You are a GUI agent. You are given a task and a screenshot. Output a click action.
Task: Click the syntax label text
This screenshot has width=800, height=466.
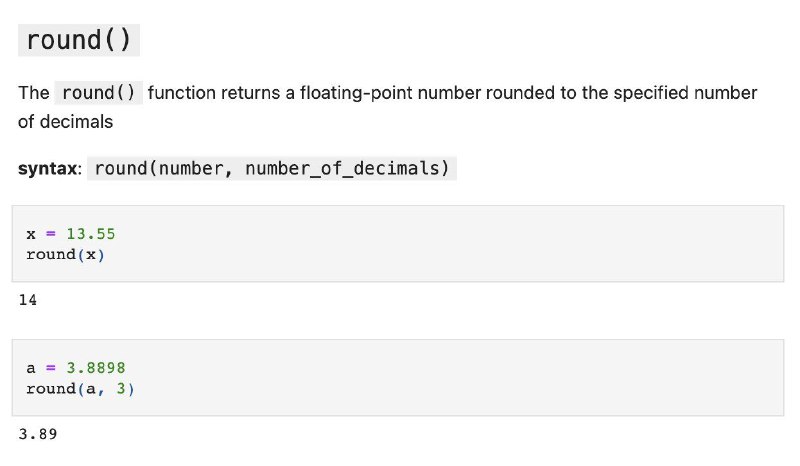click(49, 168)
